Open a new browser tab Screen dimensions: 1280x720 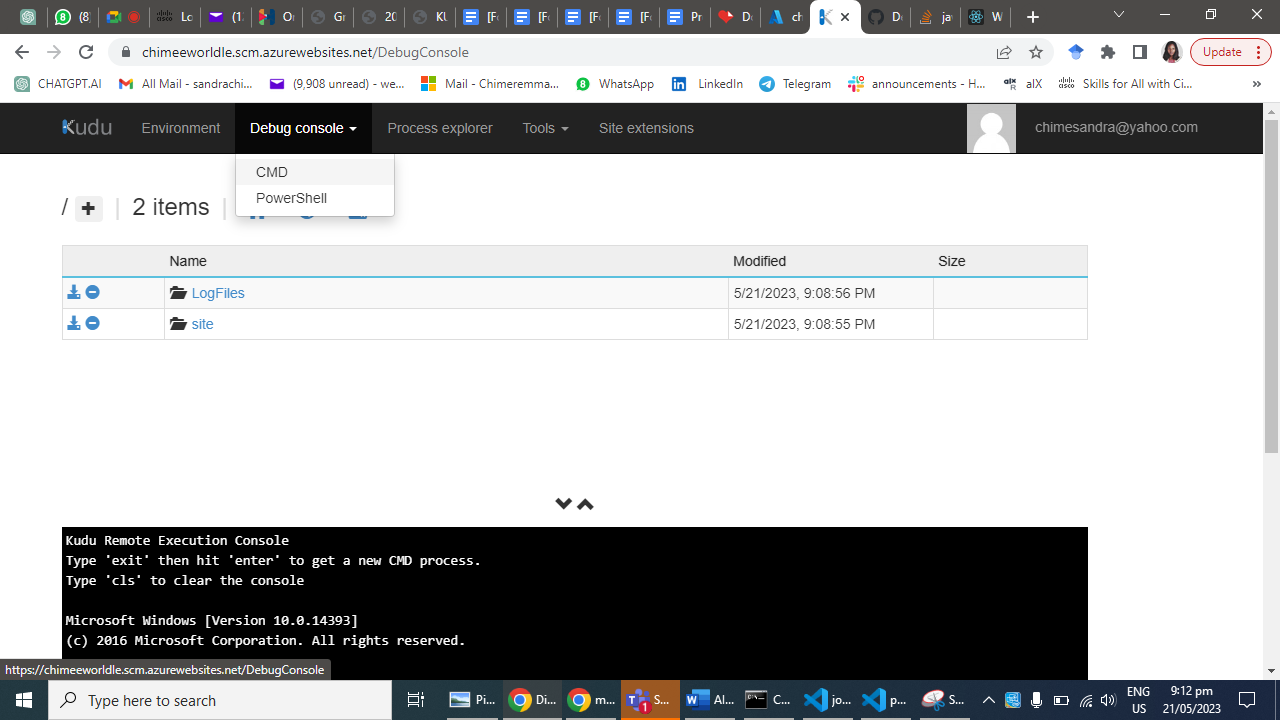(x=1033, y=17)
